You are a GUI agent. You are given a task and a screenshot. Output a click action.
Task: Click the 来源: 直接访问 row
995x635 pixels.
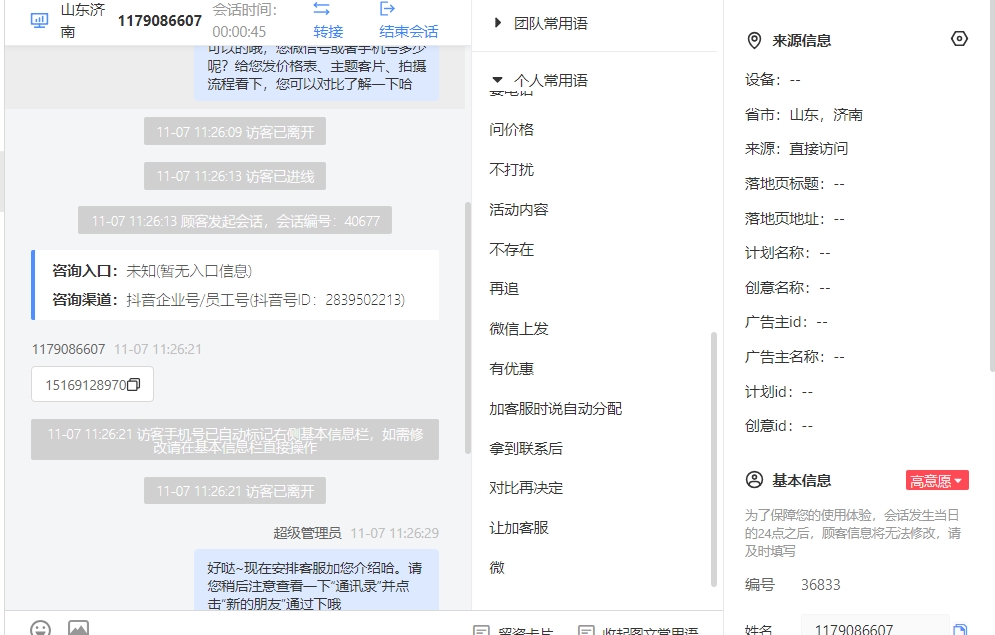point(796,148)
